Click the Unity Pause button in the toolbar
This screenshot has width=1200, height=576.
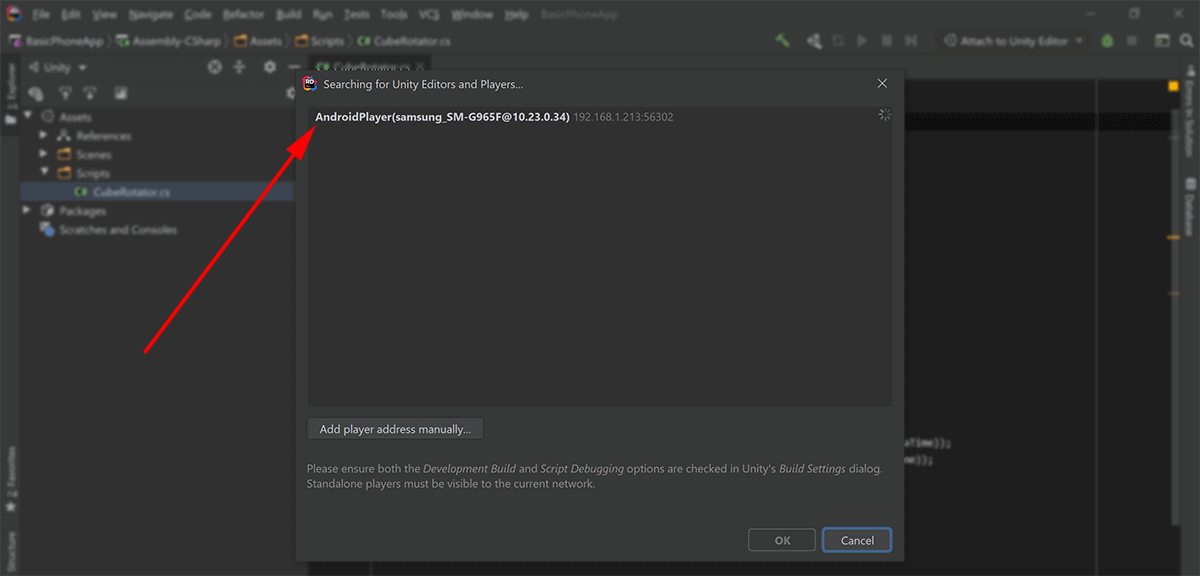coord(886,41)
